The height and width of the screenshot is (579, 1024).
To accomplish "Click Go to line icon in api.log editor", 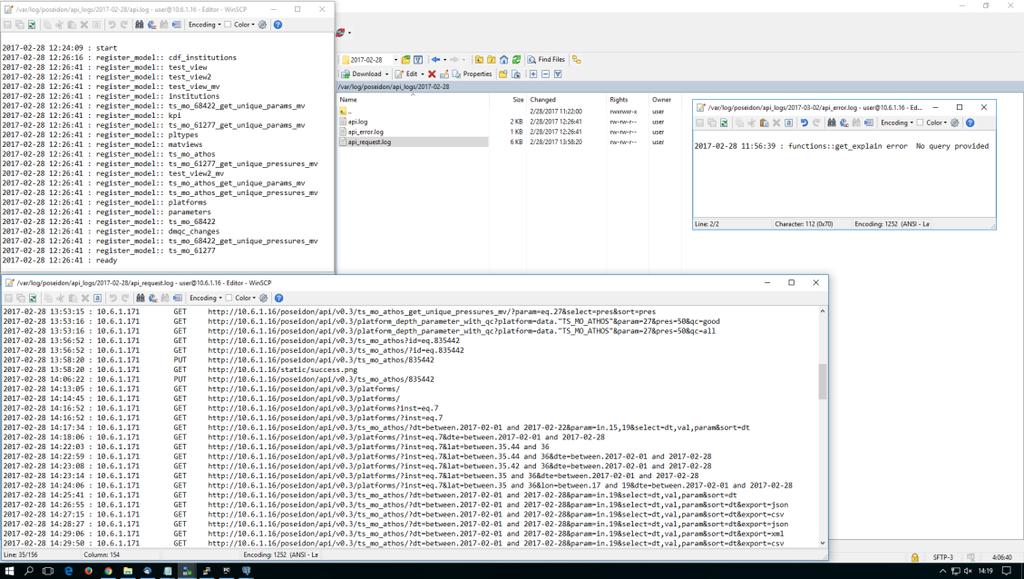I will [176, 25].
